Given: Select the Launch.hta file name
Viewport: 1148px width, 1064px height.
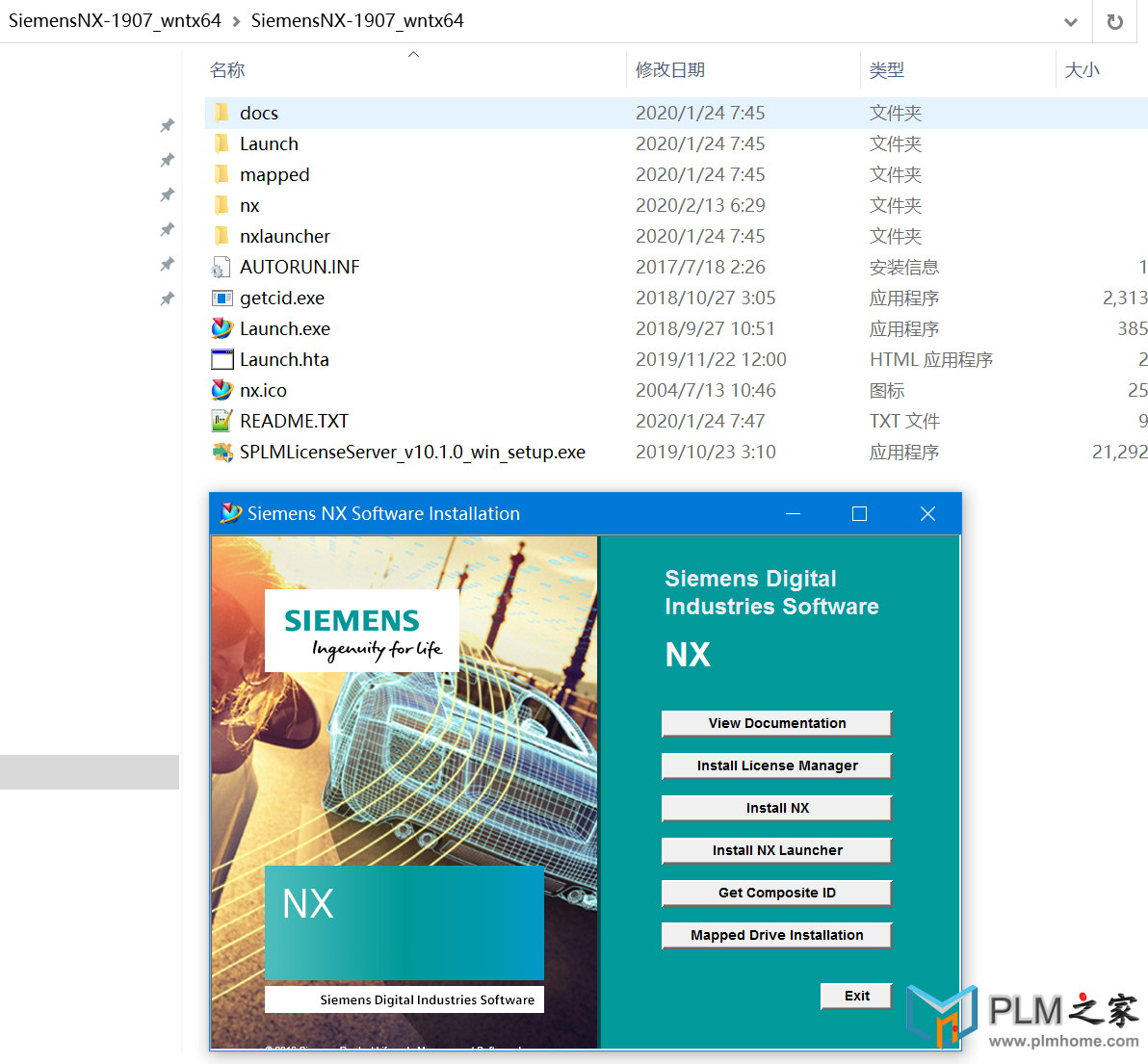Looking at the screenshot, I should click(284, 359).
